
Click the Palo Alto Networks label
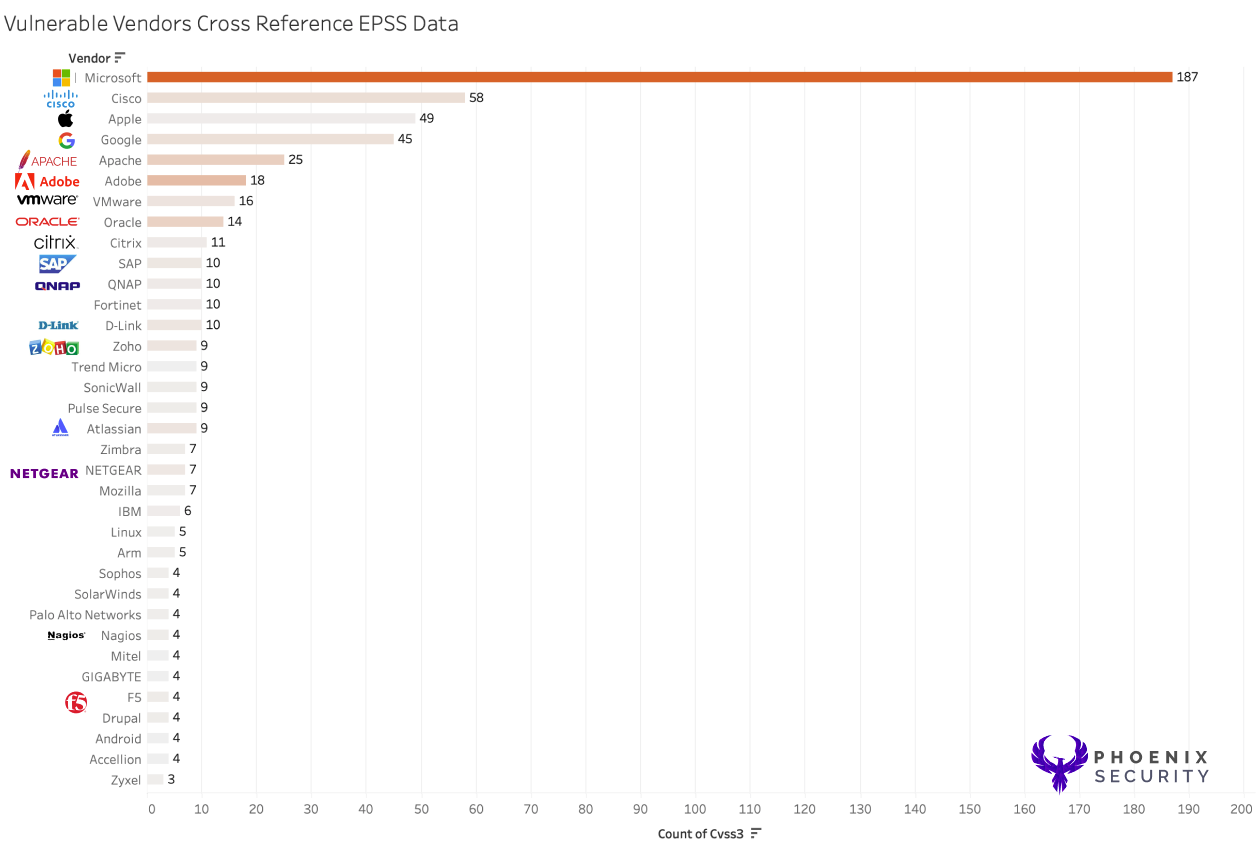tap(85, 615)
